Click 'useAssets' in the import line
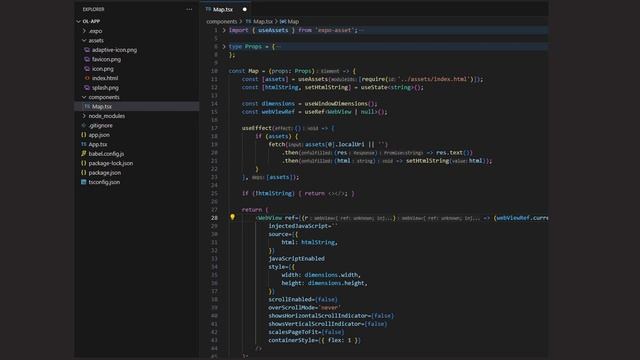The image size is (640, 360). coord(273,30)
